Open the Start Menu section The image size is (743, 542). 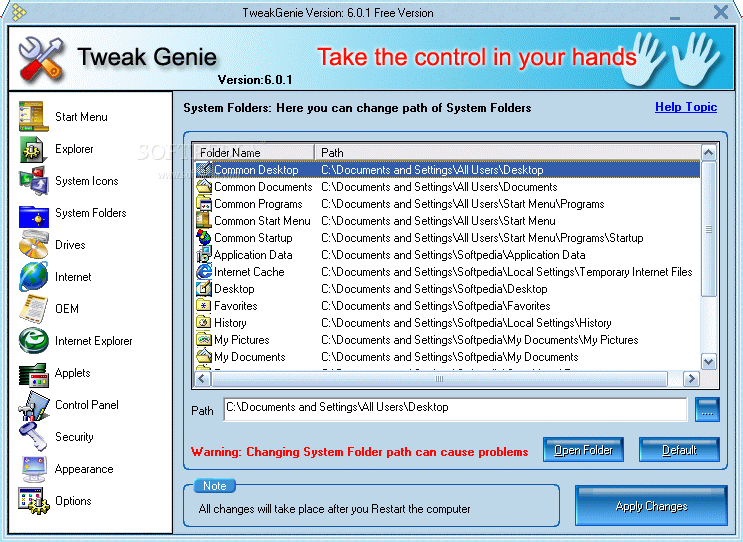(x=81, y=117)
